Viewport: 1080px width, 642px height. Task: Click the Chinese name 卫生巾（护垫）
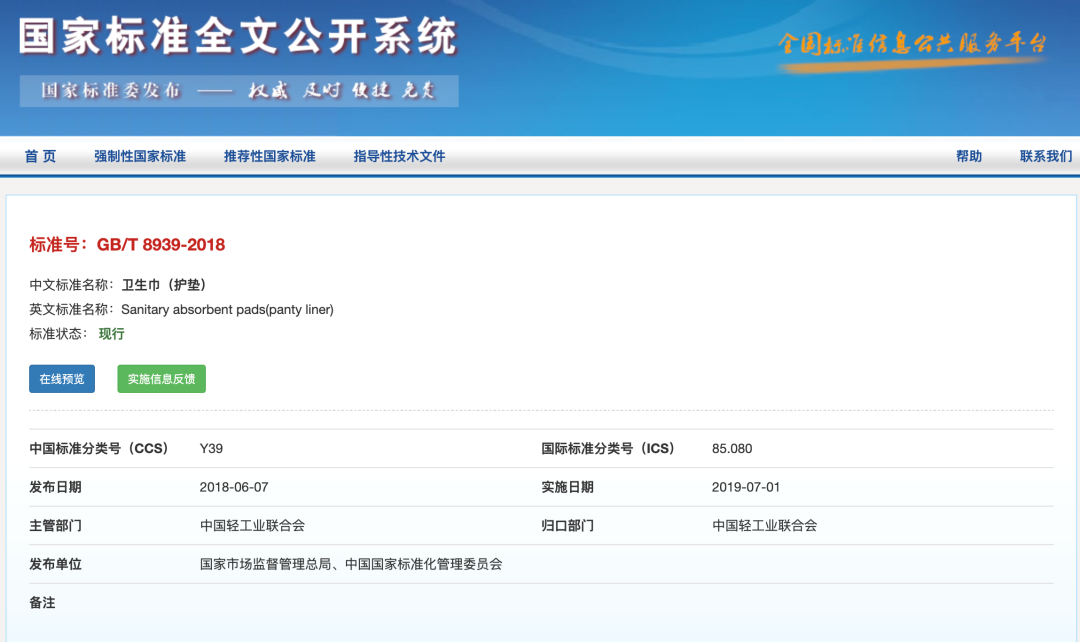pos(164,284)
